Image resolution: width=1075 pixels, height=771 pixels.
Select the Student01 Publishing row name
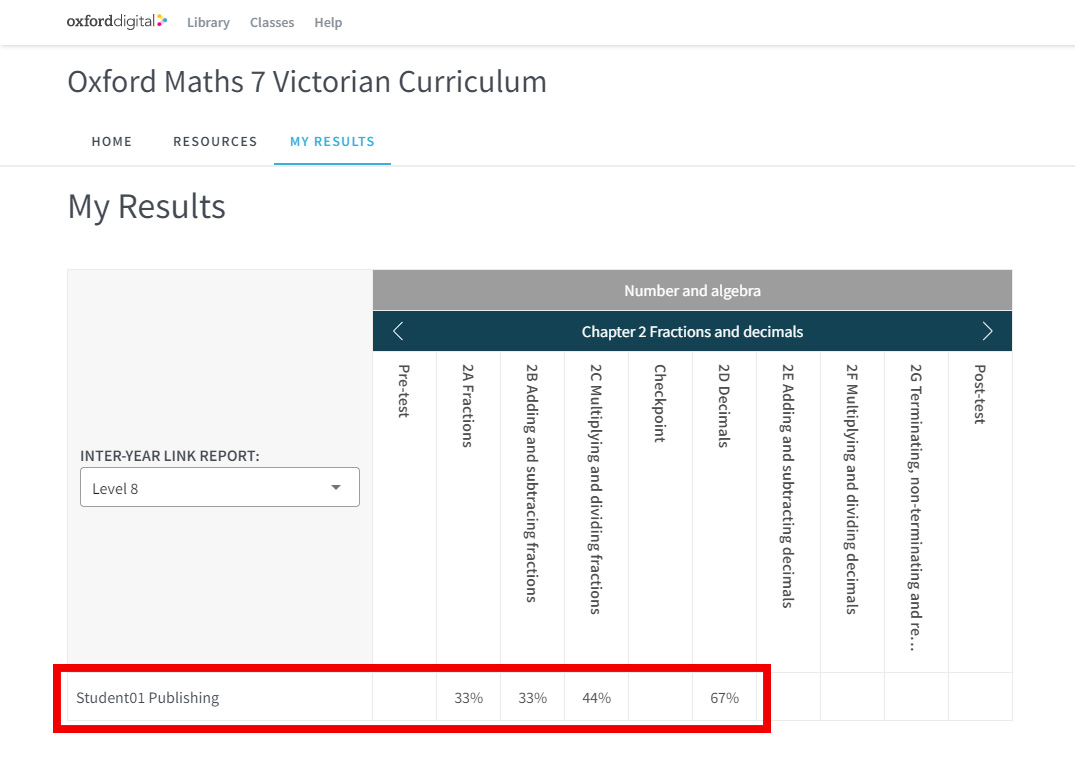(x=148, y=698)
